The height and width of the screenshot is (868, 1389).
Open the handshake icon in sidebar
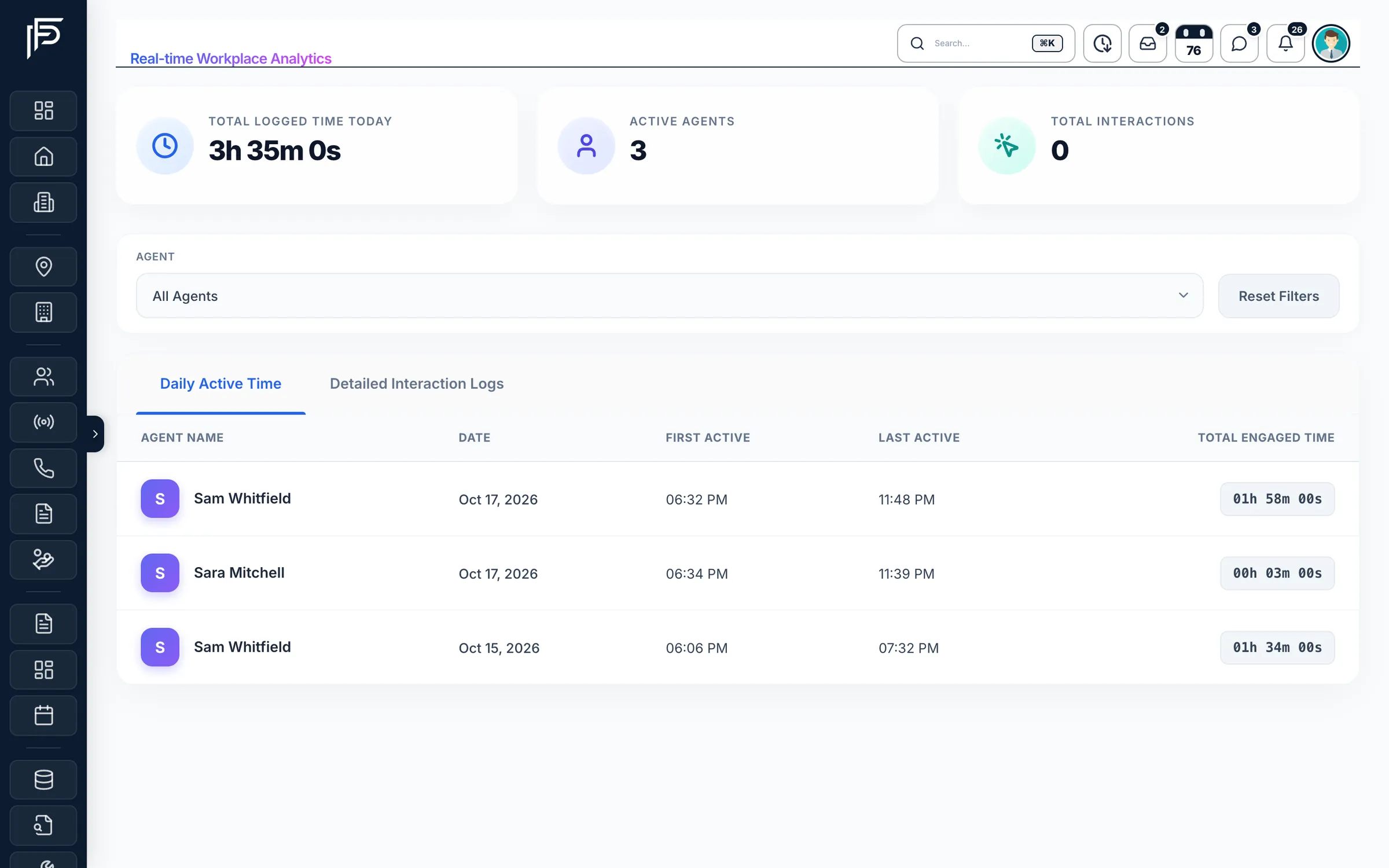(x=43, y=560)
